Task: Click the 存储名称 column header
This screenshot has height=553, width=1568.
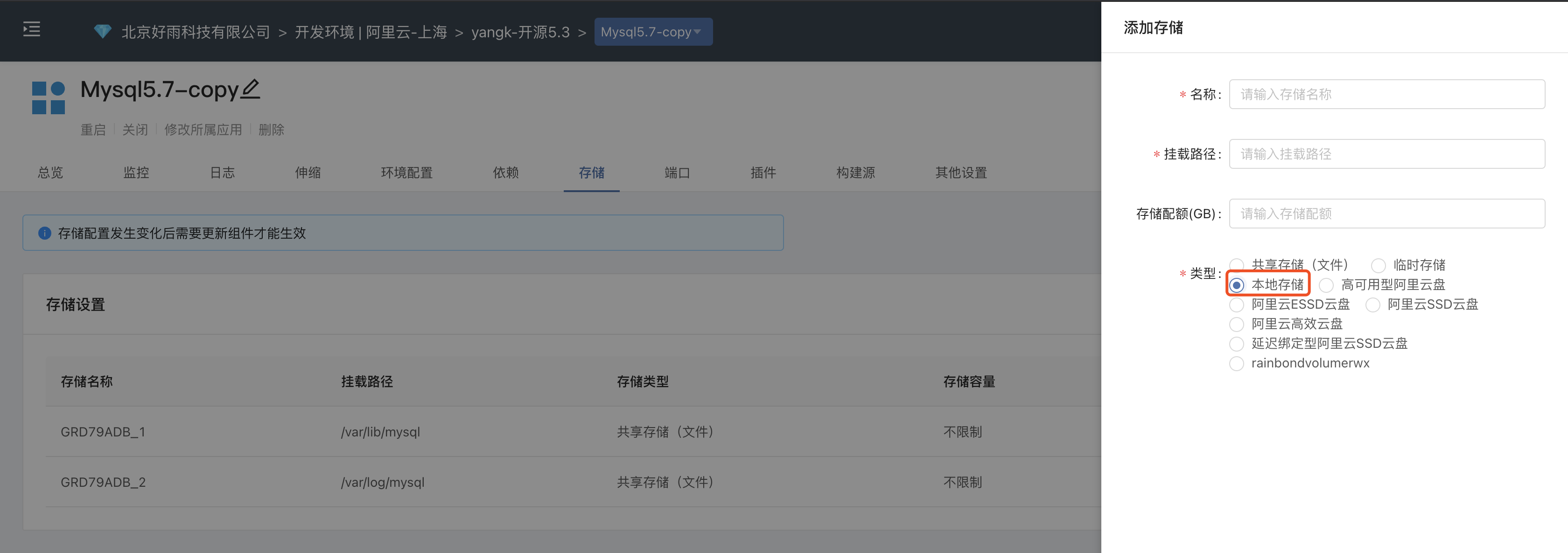Action: click(86, 381)
